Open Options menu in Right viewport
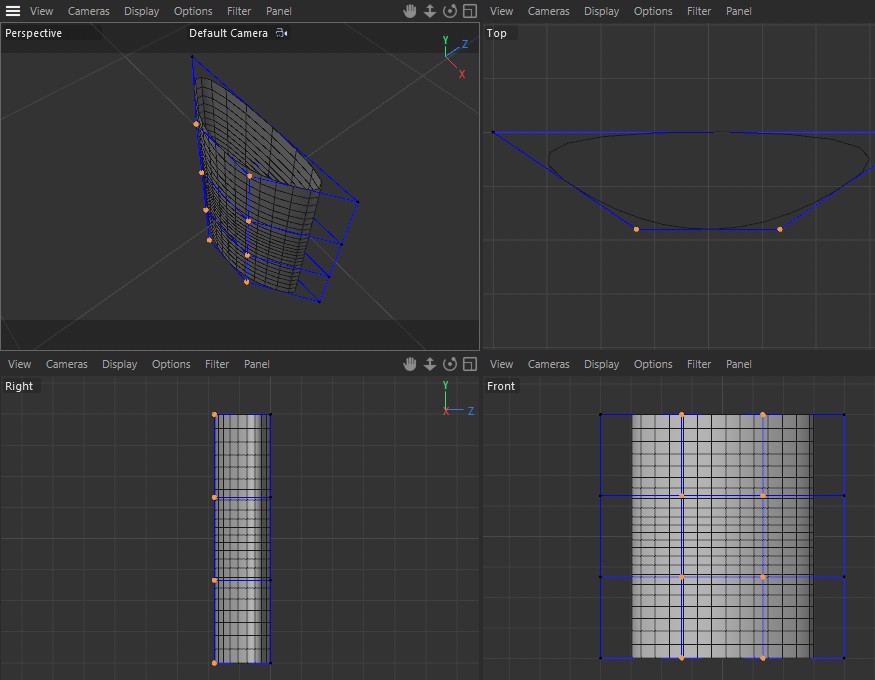 171,364
